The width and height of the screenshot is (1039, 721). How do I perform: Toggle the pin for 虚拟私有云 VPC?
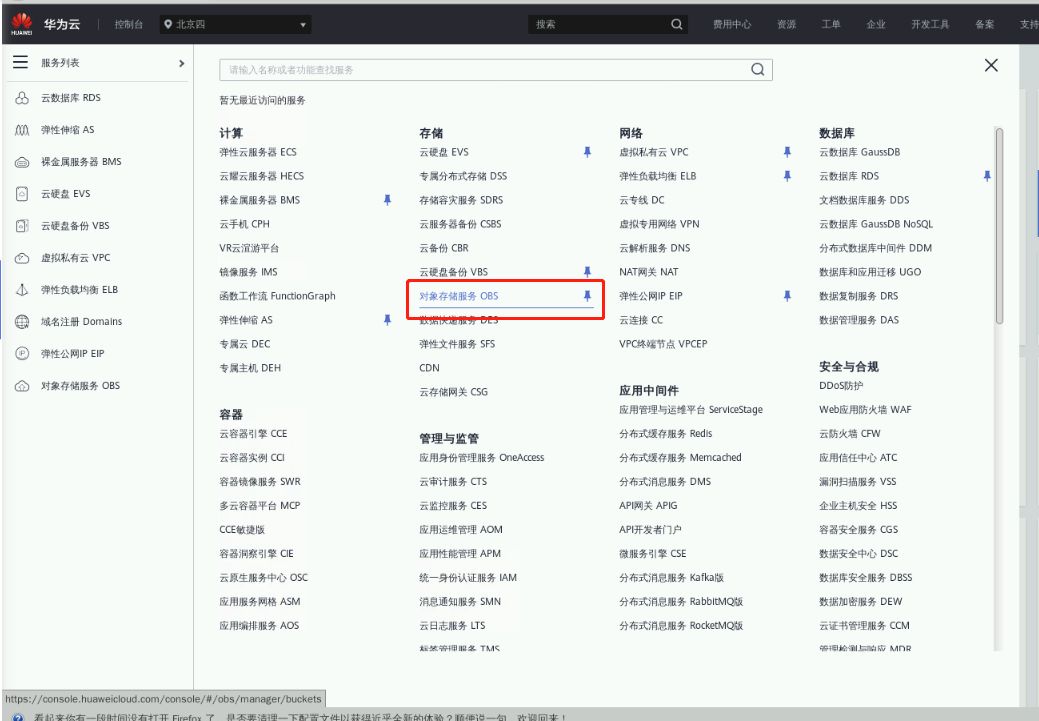(x=787, y=152)
